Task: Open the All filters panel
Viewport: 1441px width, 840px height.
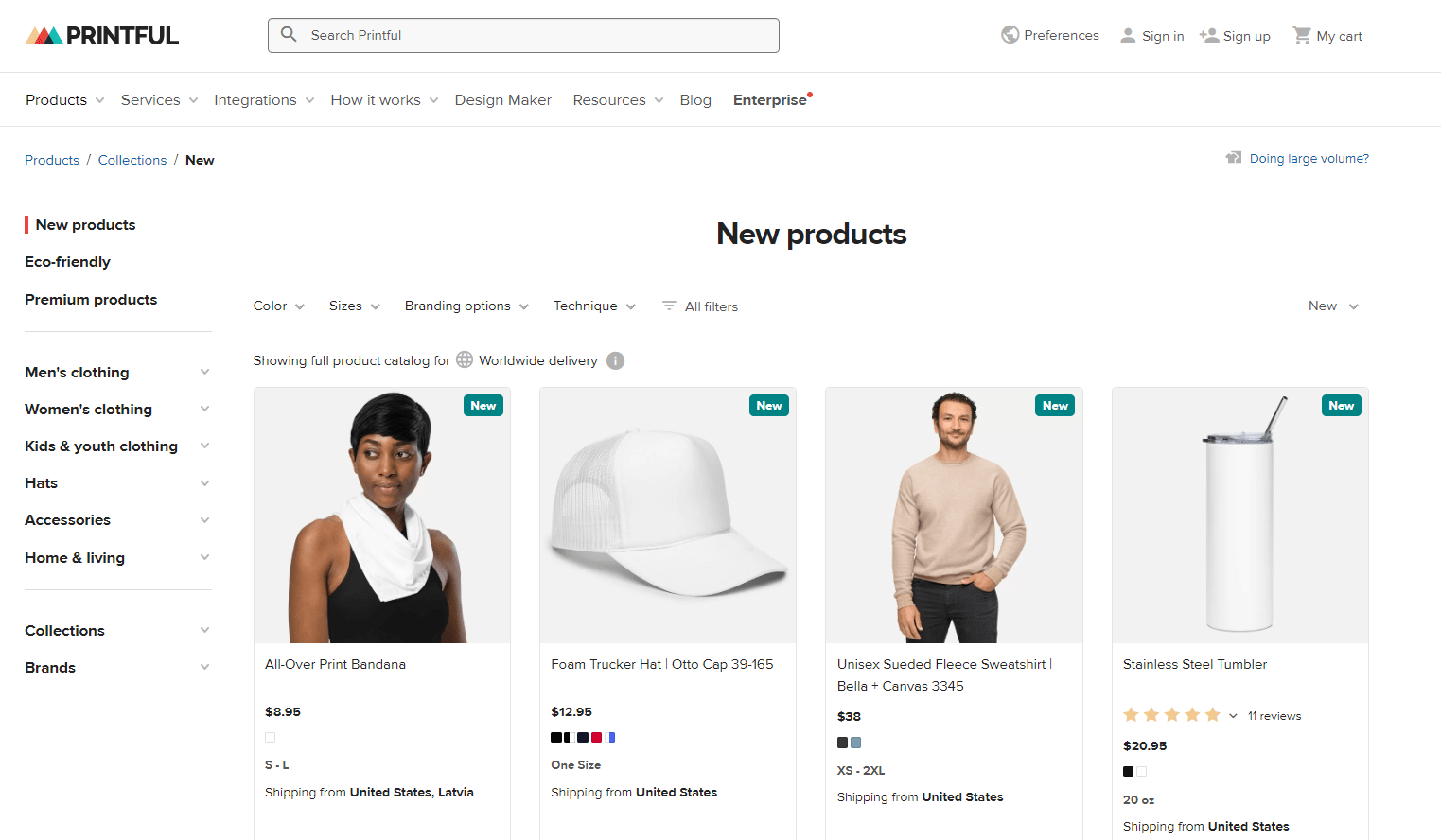Action: click(699, 306)
